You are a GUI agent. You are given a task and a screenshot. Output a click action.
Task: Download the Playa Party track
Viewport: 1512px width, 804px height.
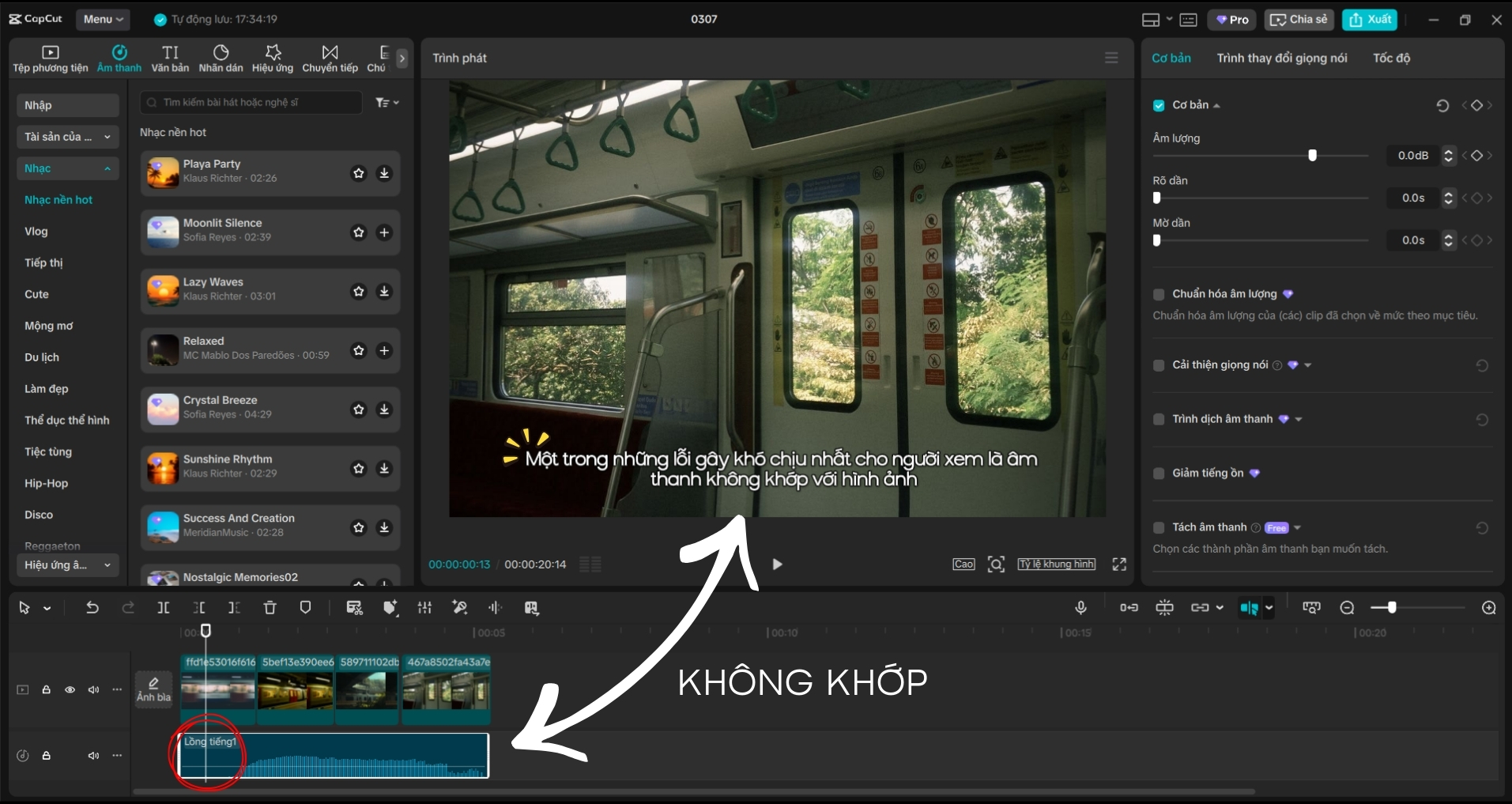pyautogui.click(x=384, y=173)
